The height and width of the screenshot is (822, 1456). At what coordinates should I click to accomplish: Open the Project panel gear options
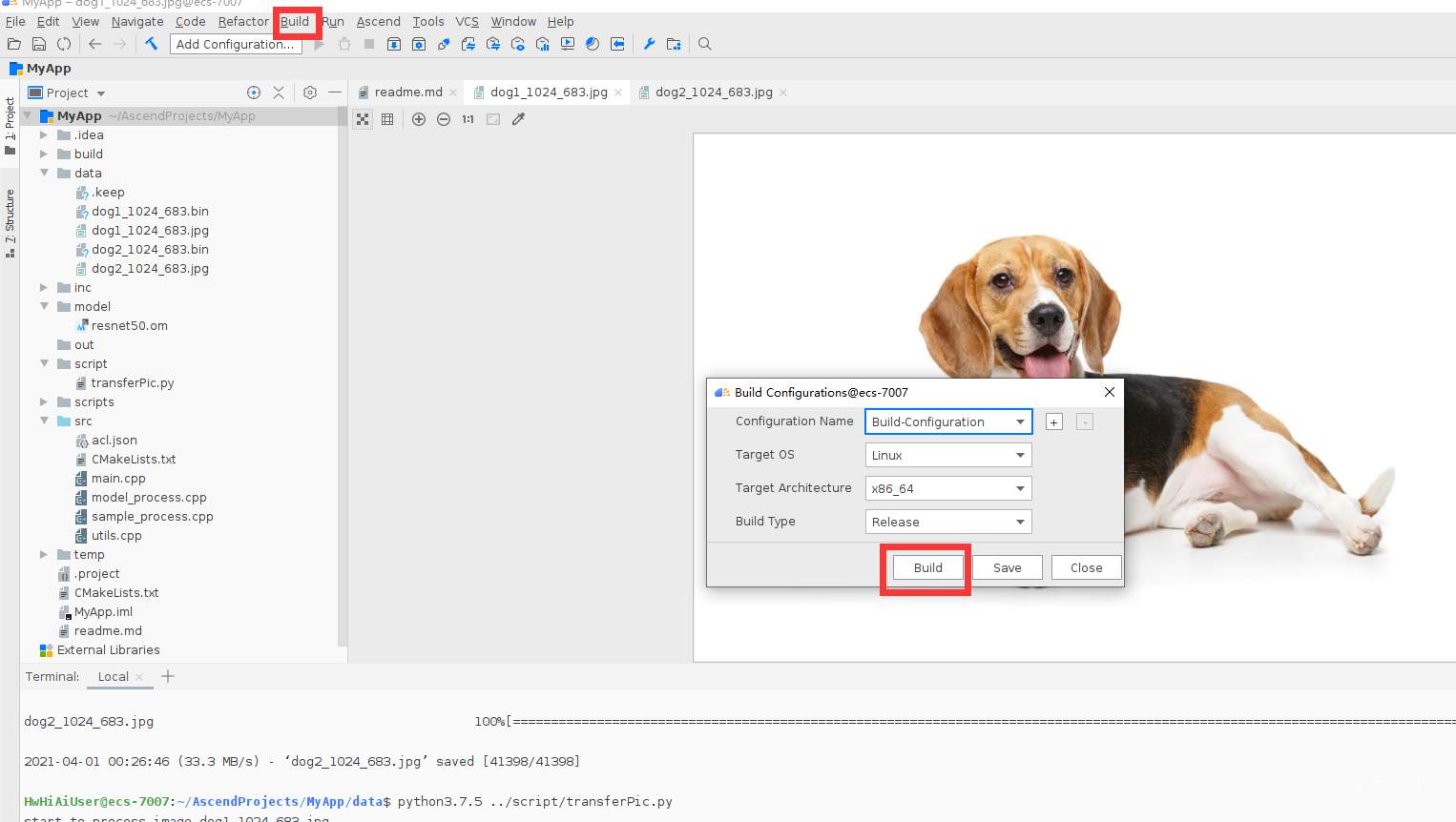click(310, 92)
